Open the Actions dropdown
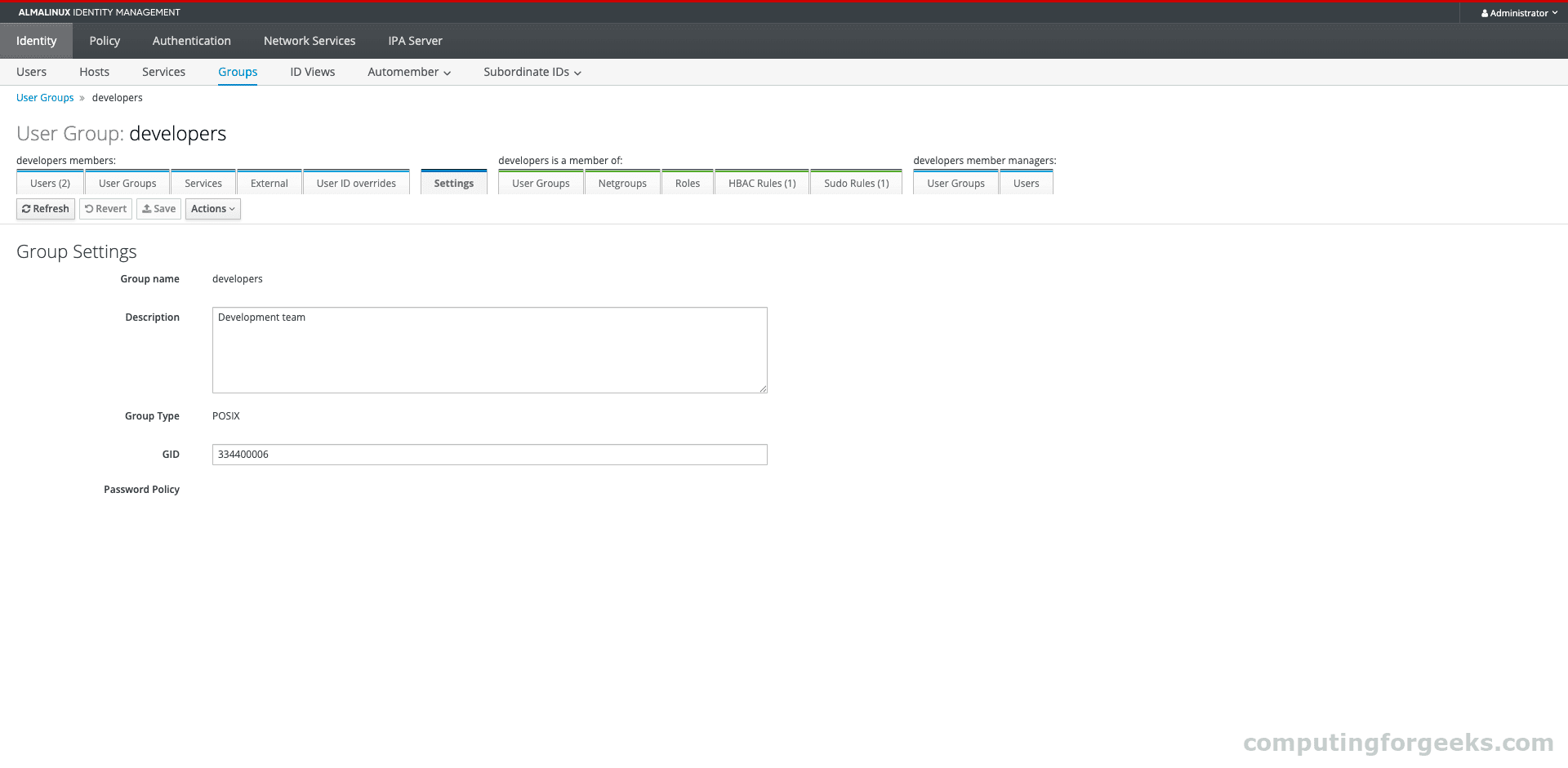Image resolution: width=1568 pixels, height=768 pixels. [212, 209]
